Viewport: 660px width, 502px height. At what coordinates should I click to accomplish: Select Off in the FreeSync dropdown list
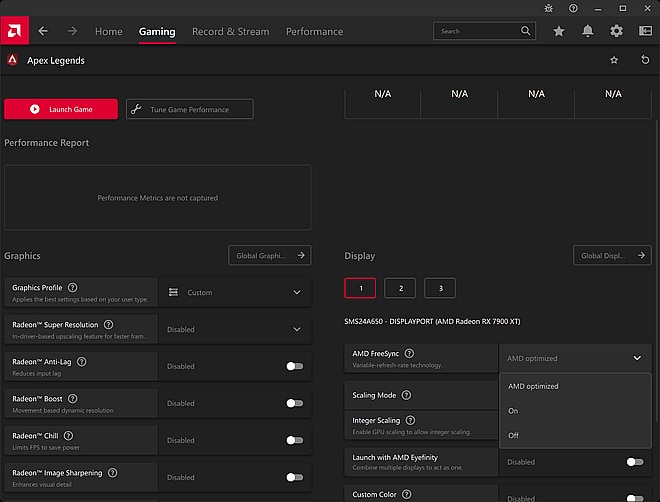[514, 435]
